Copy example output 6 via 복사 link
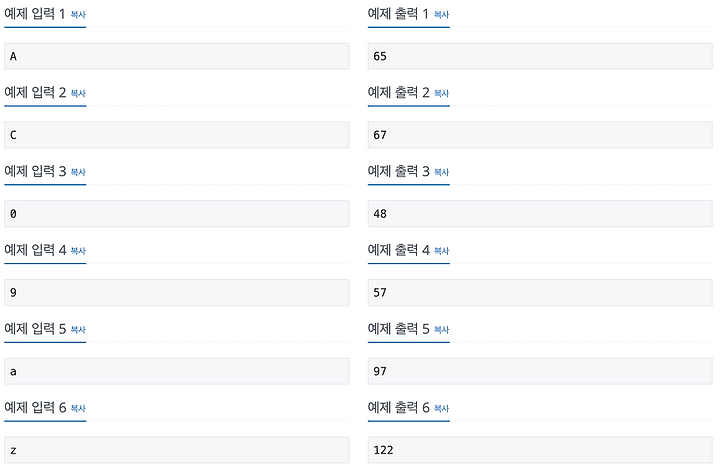 click(x=441, y=409)
